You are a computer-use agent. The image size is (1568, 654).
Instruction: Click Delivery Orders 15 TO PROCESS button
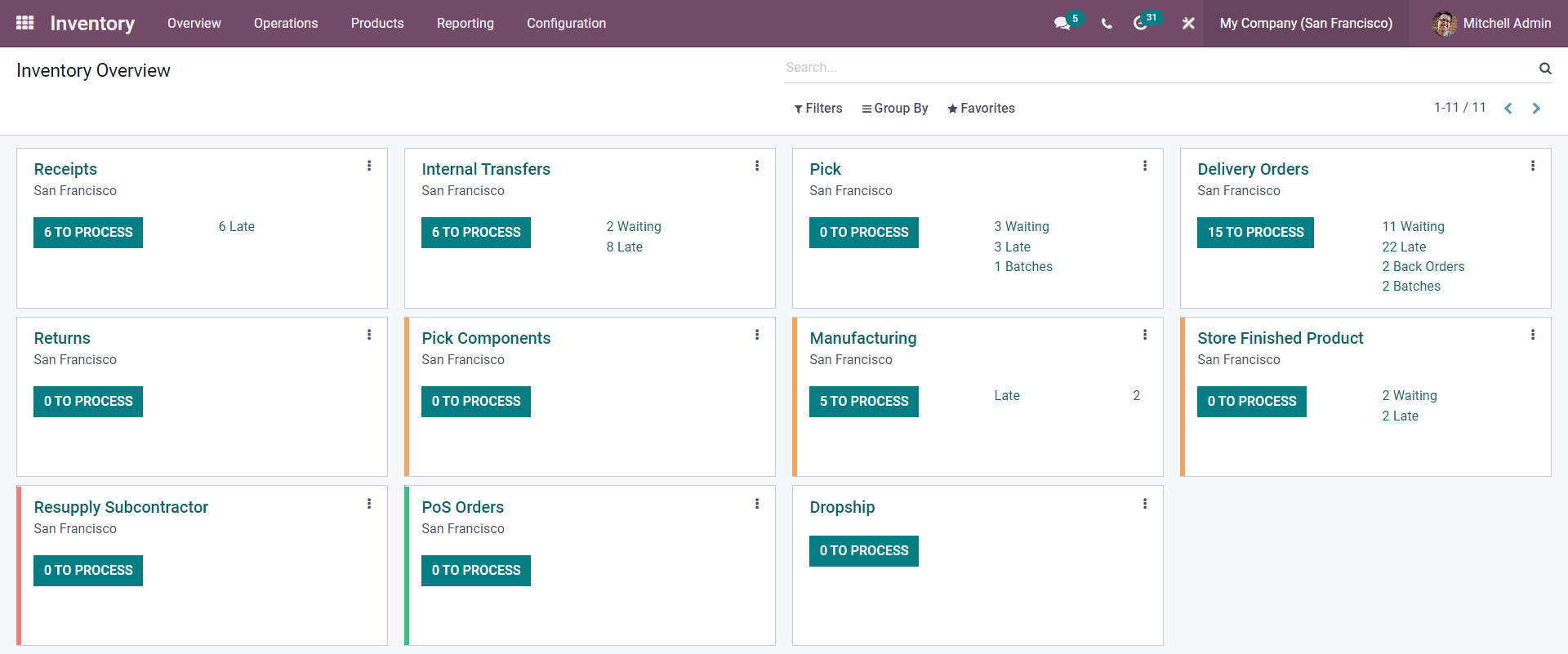1256,233
